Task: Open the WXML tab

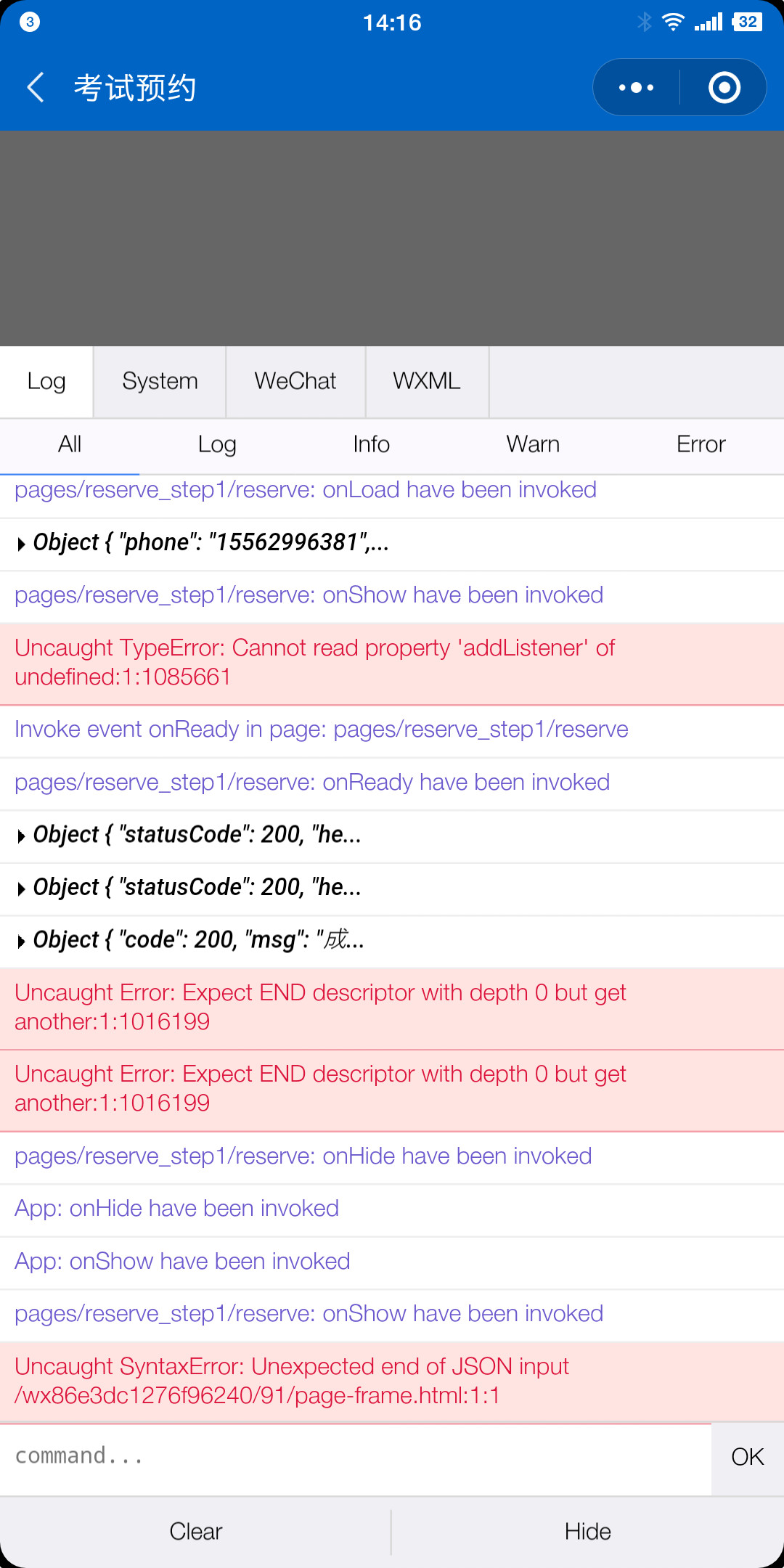Action: pyautogui.click(x=427, y=381)
